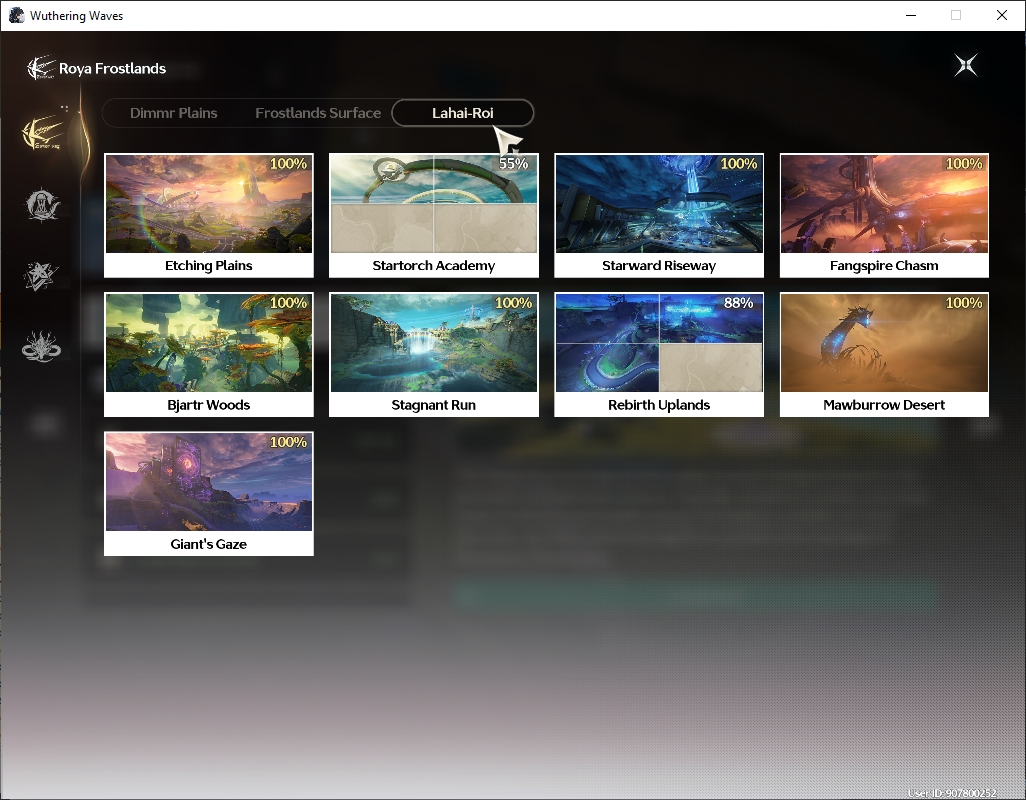Select the first winged emblem sidebar icon
Viewport: 1026px width, 800px height.
[43, 133]
